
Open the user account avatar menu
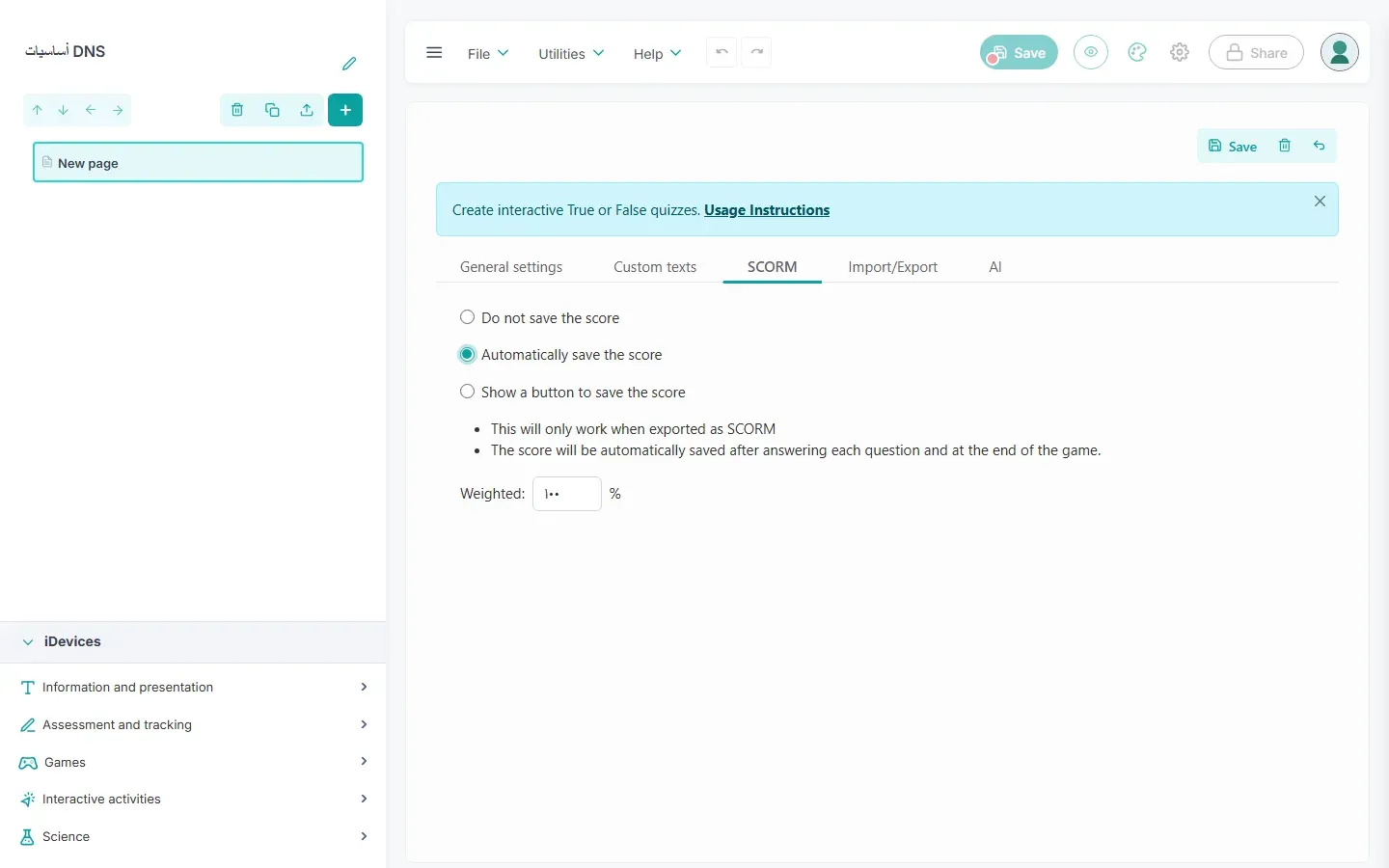(1340, 52)
